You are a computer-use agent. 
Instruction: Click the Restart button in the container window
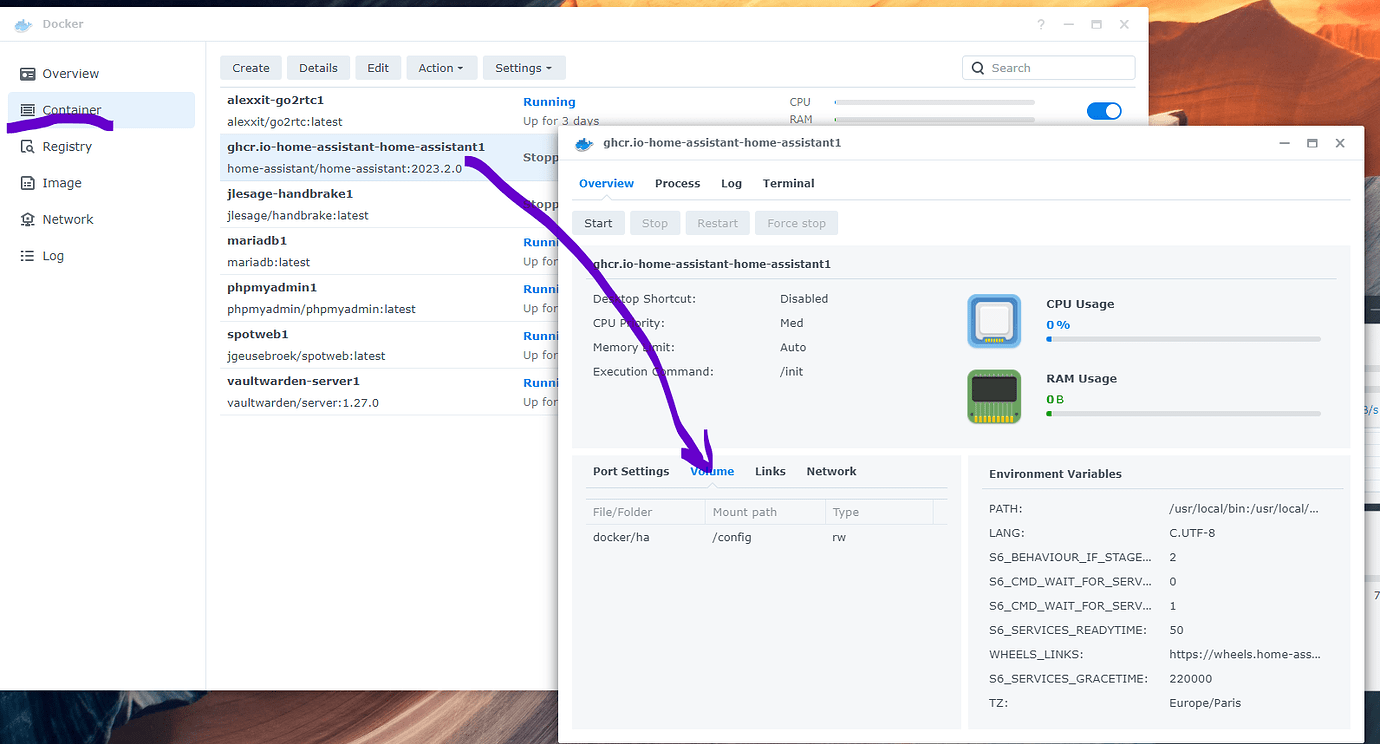coord(717,223)
